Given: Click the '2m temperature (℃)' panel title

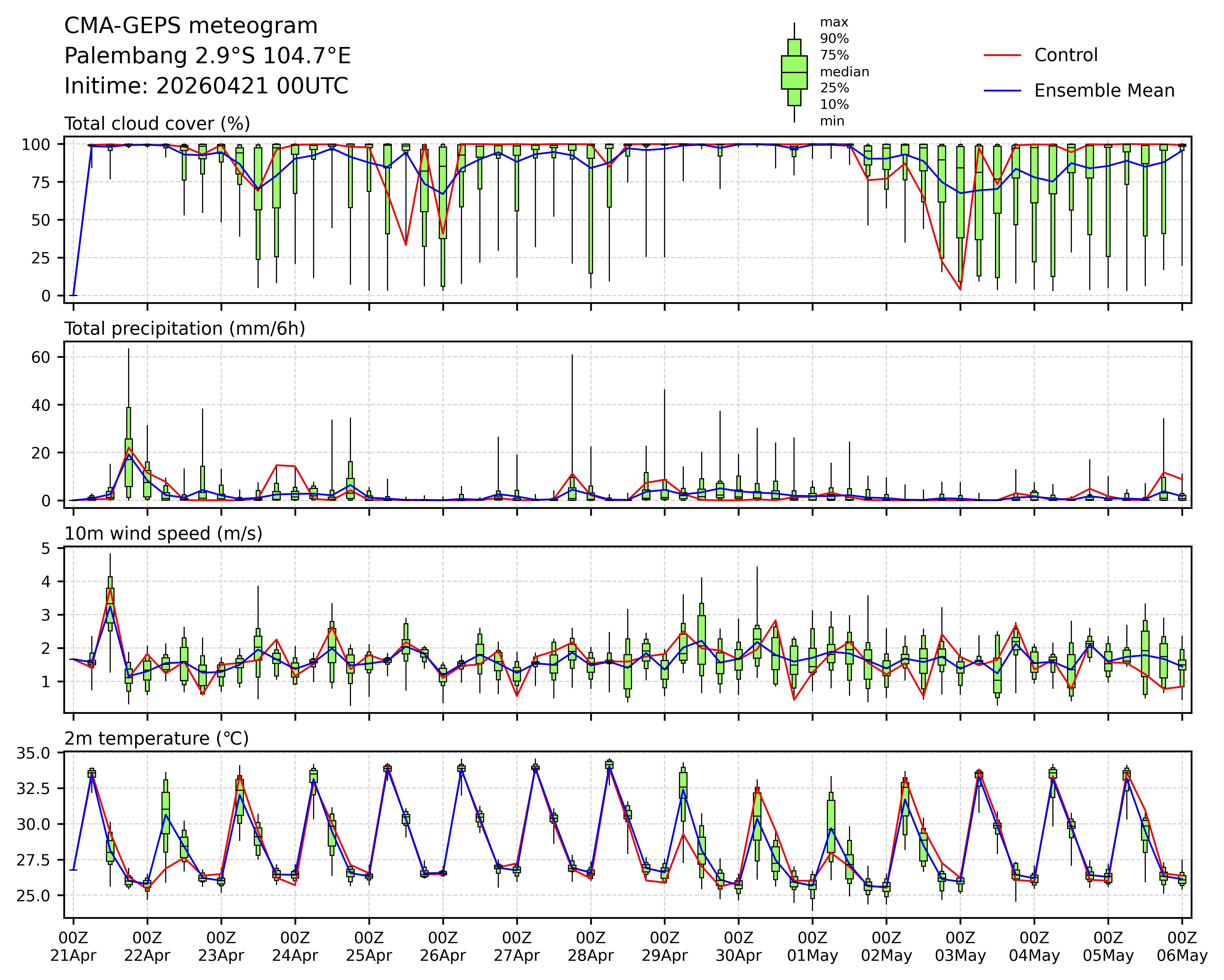Looking at the screenshot, I should (x=156, y=739).
